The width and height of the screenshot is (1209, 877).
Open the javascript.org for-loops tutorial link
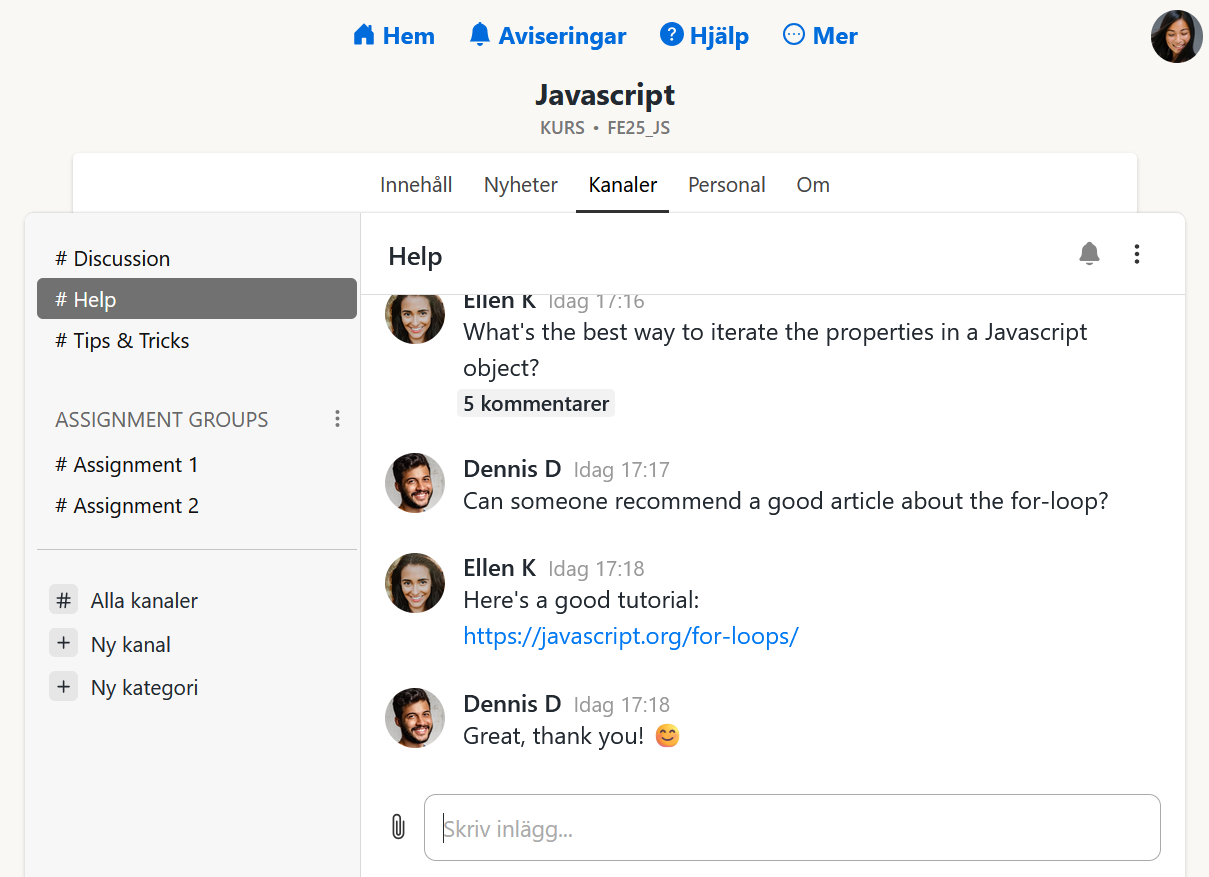click(630, 636)
